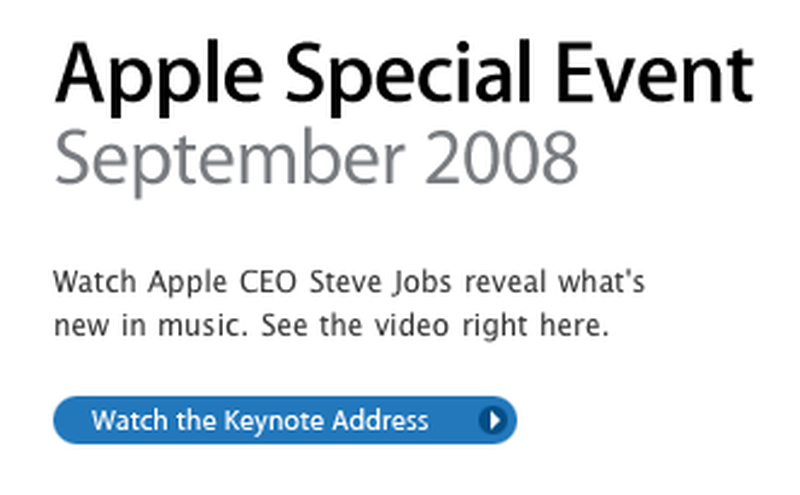Image resolution: width=800 pixels, height=495 pixels.
Task: Click the See the video right here sentence
Action: click(x=435, y=327)
